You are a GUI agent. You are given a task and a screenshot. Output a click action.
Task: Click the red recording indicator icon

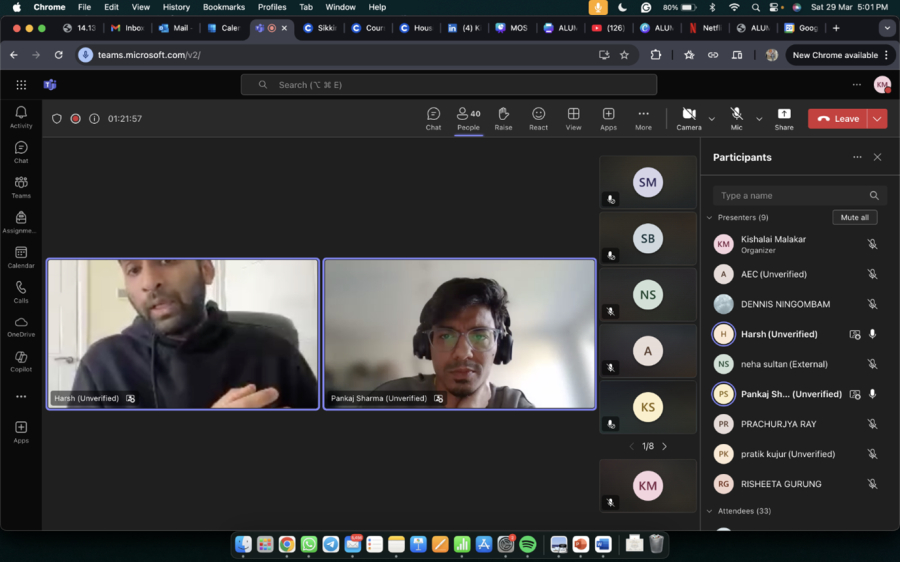coord(75,119)
